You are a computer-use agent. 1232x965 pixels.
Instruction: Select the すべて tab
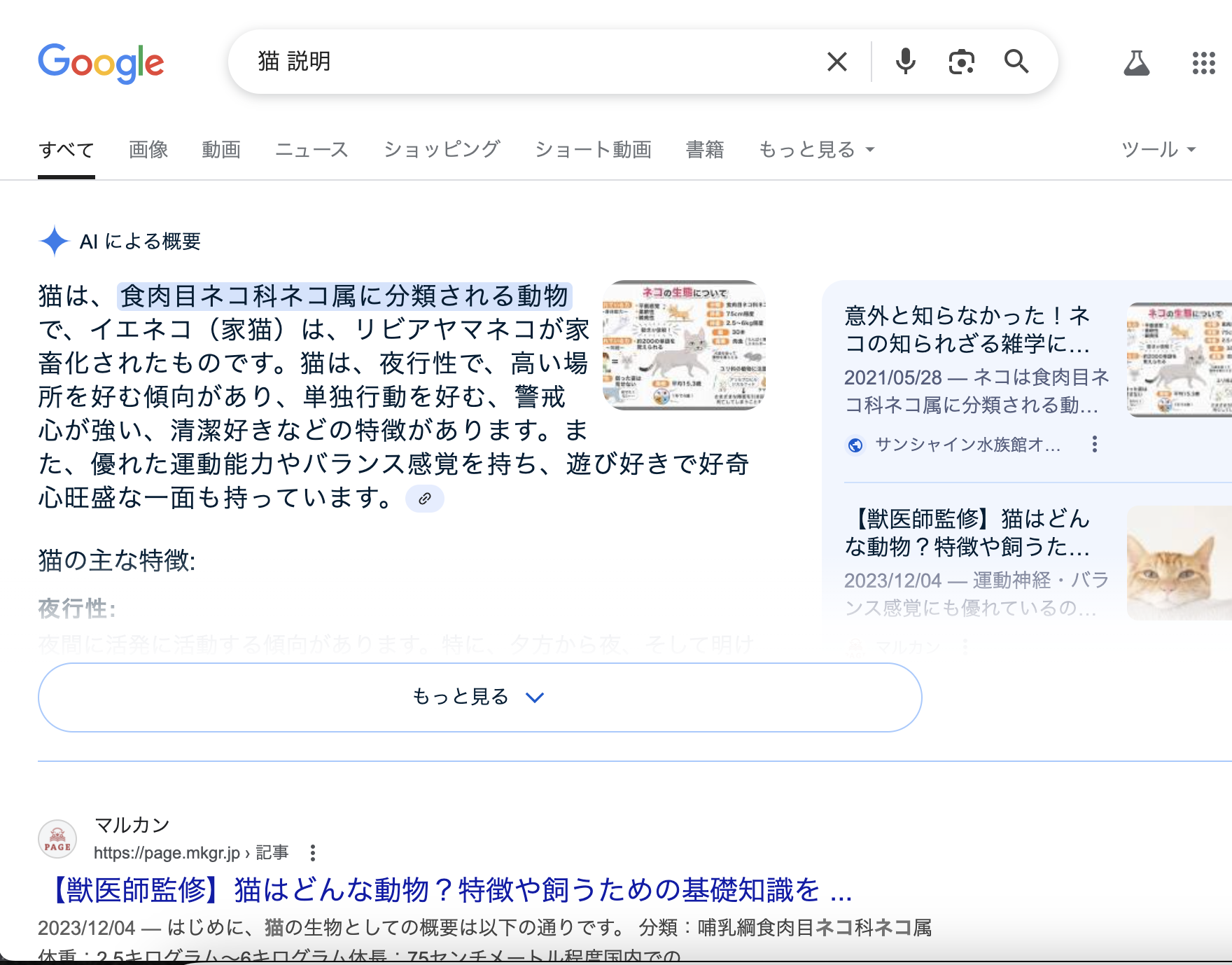click(x=66, y=149)
